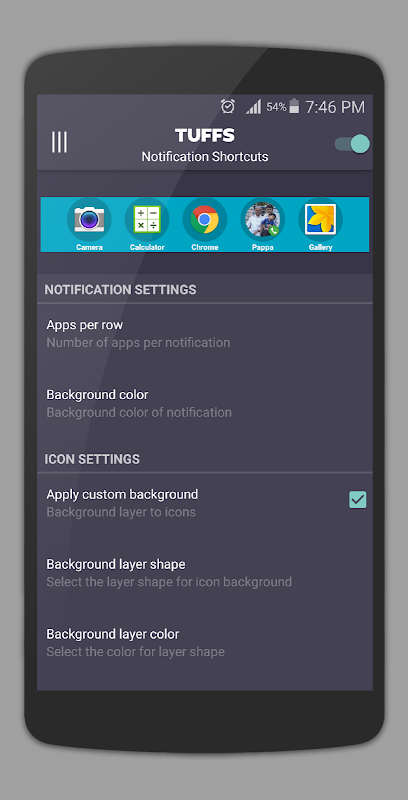Tap the Camera shortcut icon
Viewport: 408px width, 800px height.
coord(89,219)
